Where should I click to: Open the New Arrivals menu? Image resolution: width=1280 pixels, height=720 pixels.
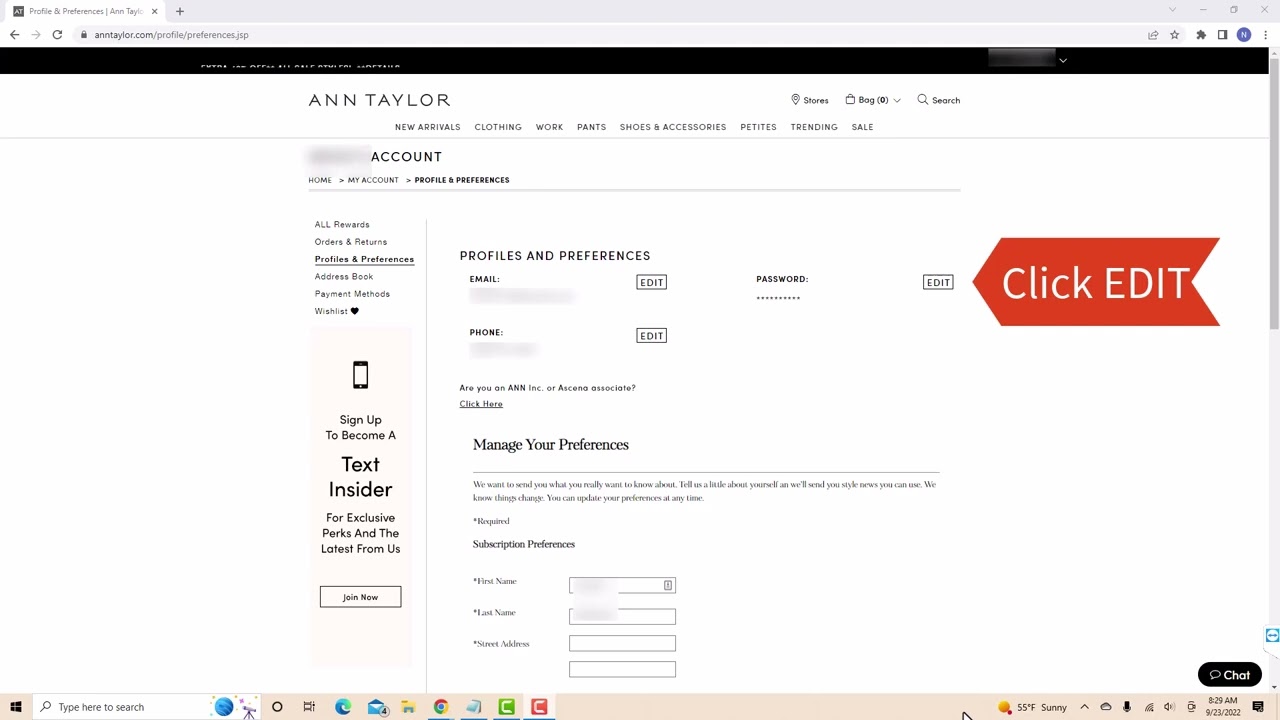coord(427,127)
